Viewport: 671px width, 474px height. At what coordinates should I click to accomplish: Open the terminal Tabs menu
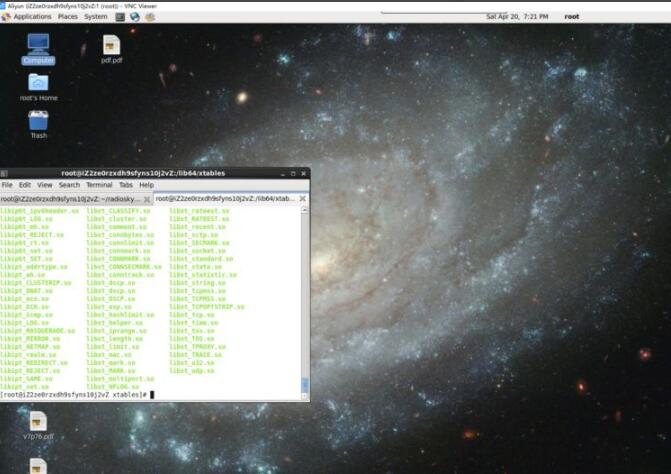coord(125,185)
